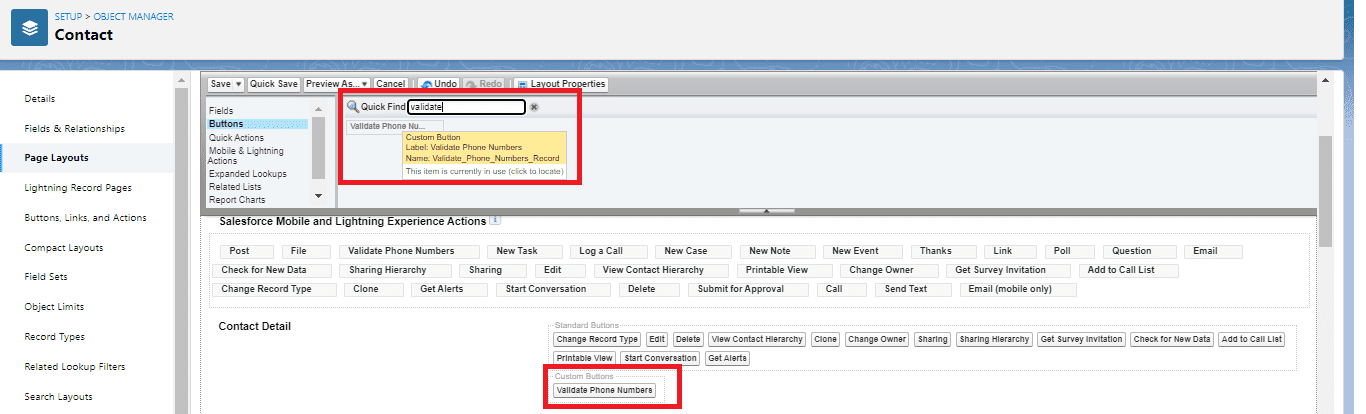1366x414 pixels.
Task: Expand the Preview As dropdown
Action: pos(364,84)
